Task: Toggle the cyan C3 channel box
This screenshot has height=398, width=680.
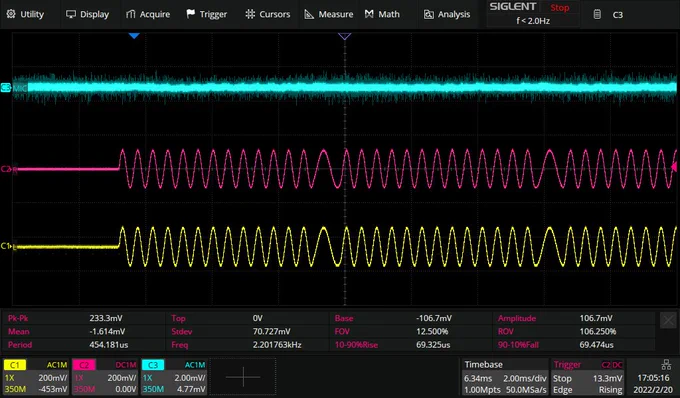Action: (x=174, y=377)
